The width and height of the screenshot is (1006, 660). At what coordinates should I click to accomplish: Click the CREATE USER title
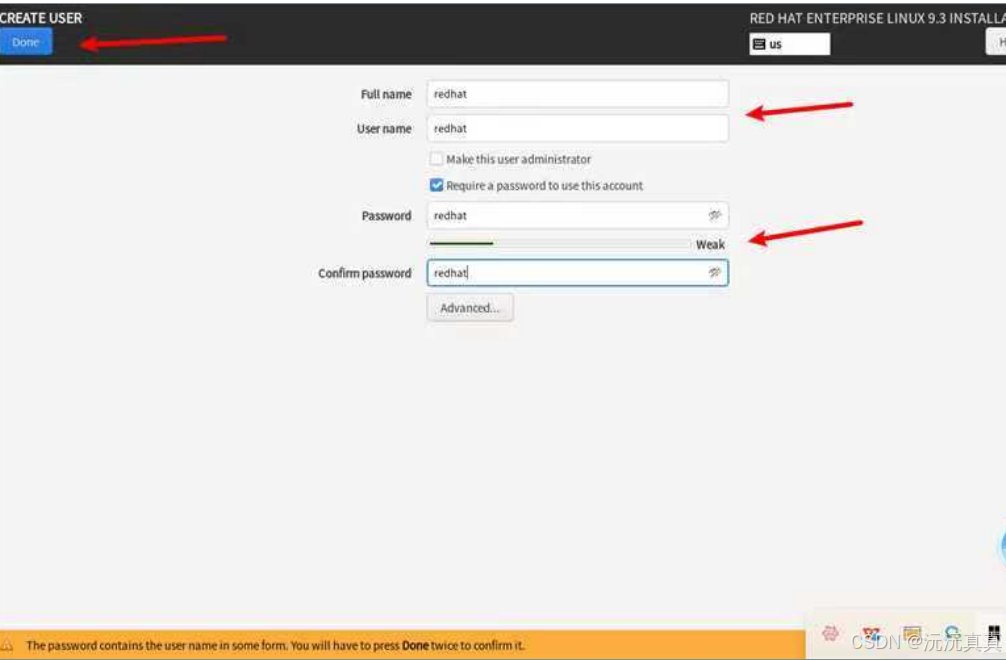pos(41,18)
